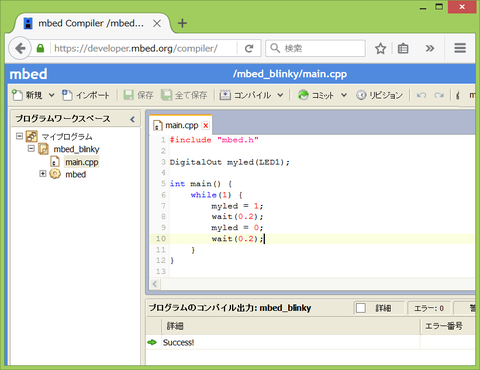Viewport: 480px width, 370px height.
Task: Click the URL address bar
Action: pyautogui.click(x=143, y=49)
